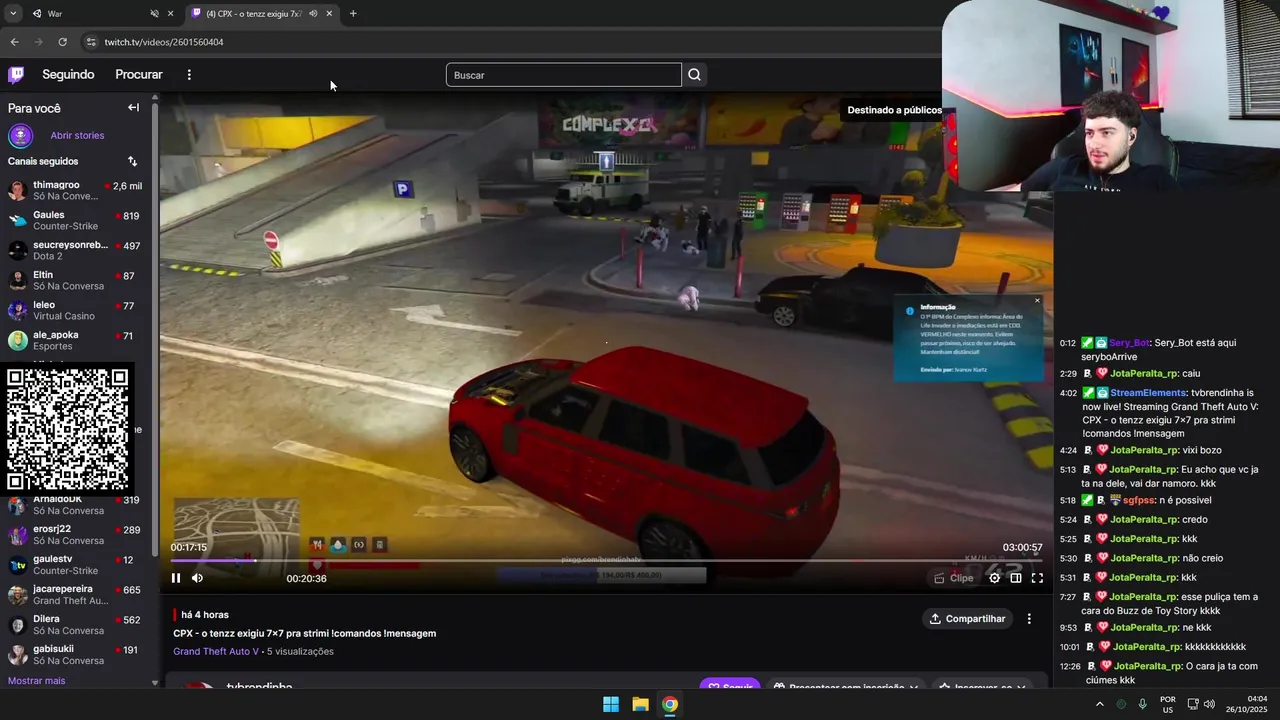Sort followed channels with the arrows icon
This screenshot has height=720, width=1280.
pos(132,161)
